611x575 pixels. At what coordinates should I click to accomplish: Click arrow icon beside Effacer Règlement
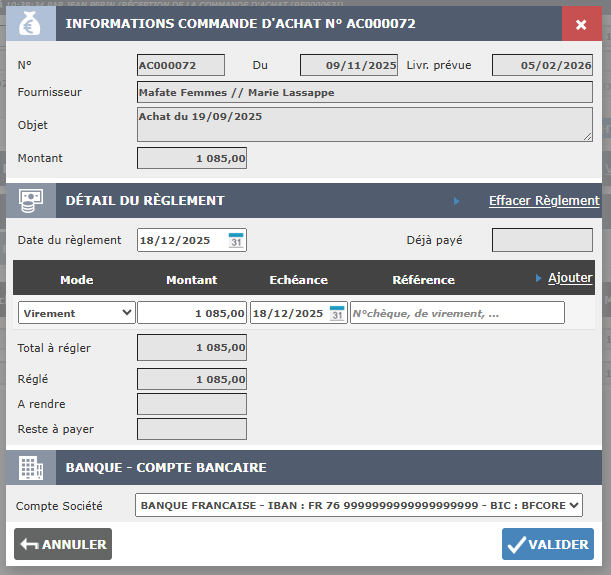tap(457, 201)
